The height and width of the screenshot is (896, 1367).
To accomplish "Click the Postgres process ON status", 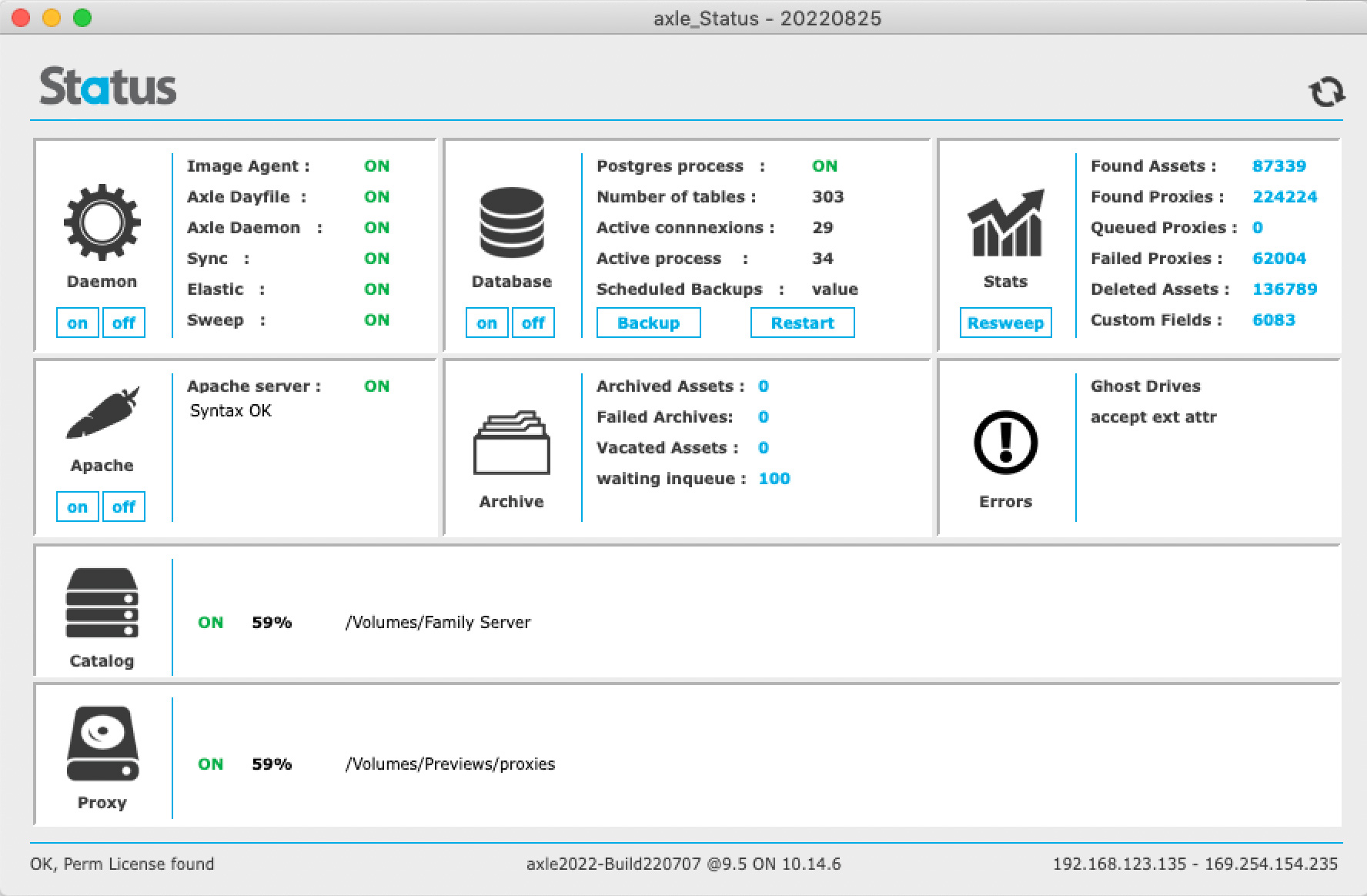I will tap(825, 165).
